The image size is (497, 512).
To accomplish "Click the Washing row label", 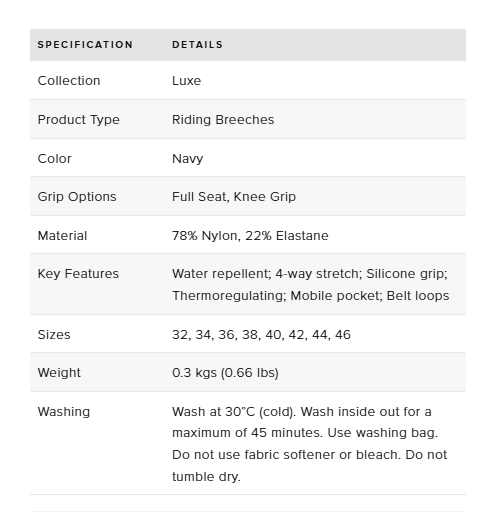I will click(x=64, y=412).
